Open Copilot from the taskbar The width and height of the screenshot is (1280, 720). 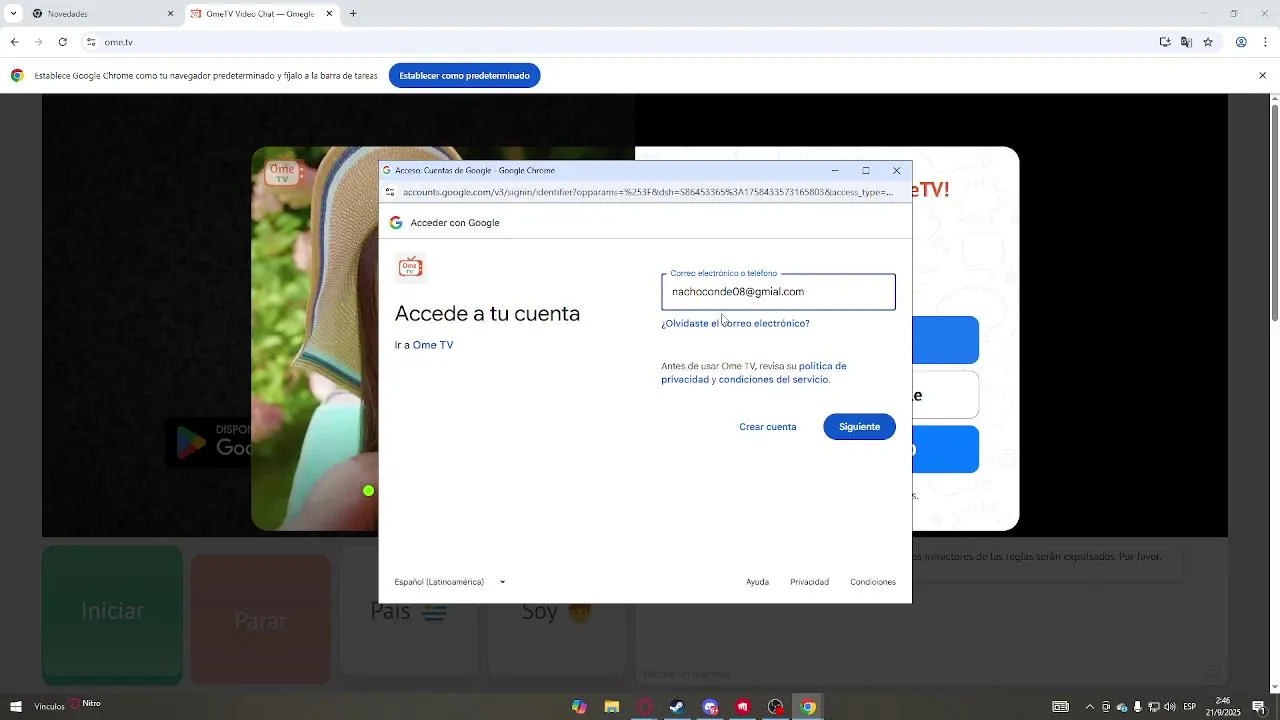coord(579,707)
